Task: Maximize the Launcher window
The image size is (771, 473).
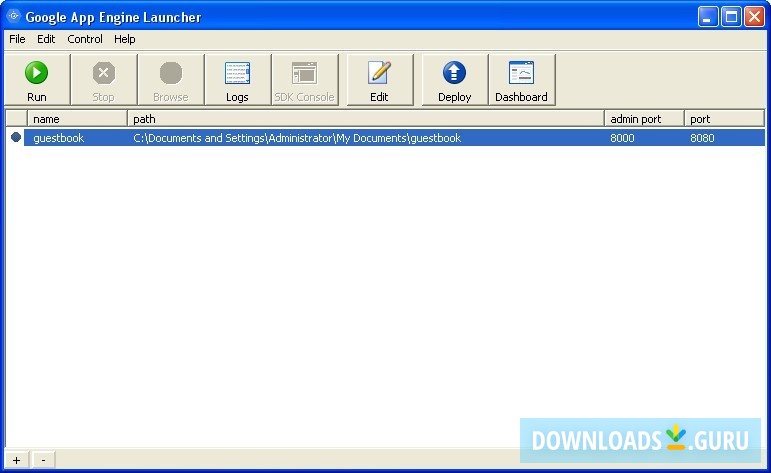Action: tap(731, 17)
